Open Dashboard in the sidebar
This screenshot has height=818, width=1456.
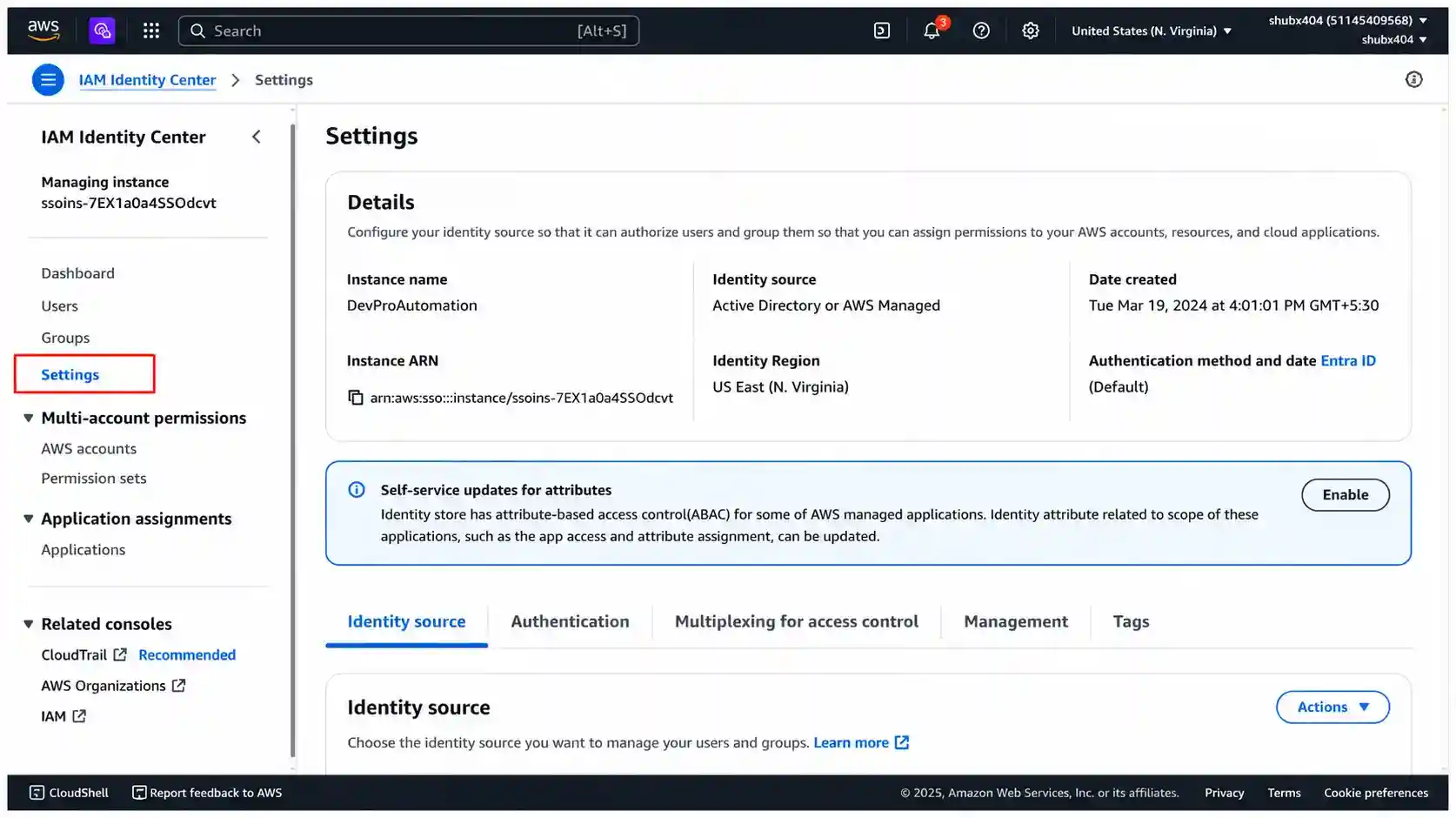point(77,273)
